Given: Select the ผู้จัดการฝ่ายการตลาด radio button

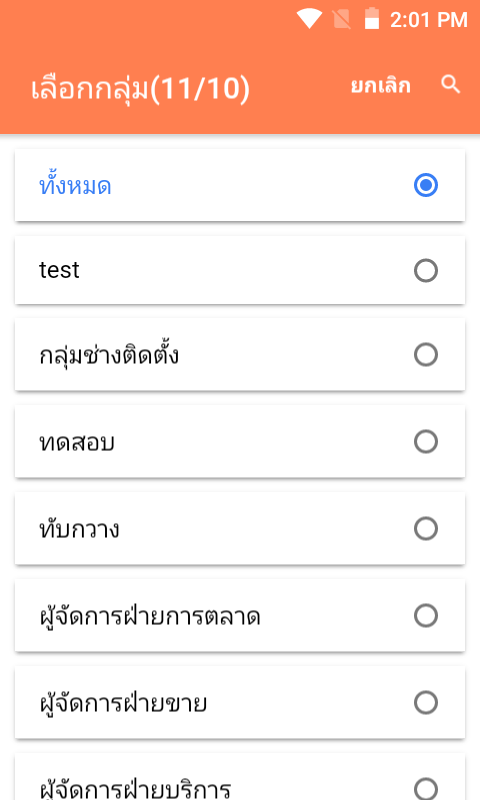Looking at the screenshot, I should 425,615.
